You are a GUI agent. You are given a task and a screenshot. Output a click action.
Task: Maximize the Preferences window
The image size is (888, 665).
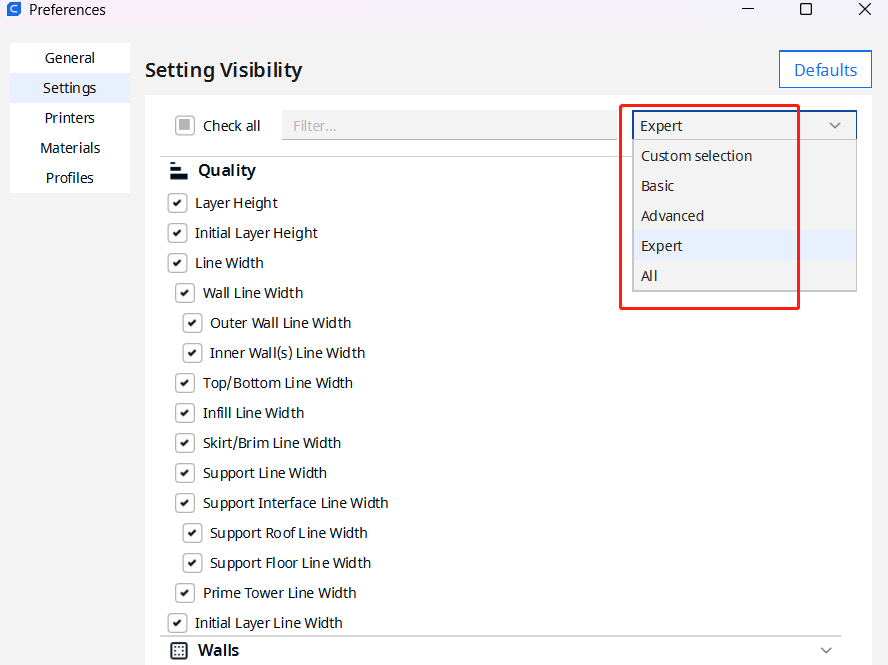point(806,9)
